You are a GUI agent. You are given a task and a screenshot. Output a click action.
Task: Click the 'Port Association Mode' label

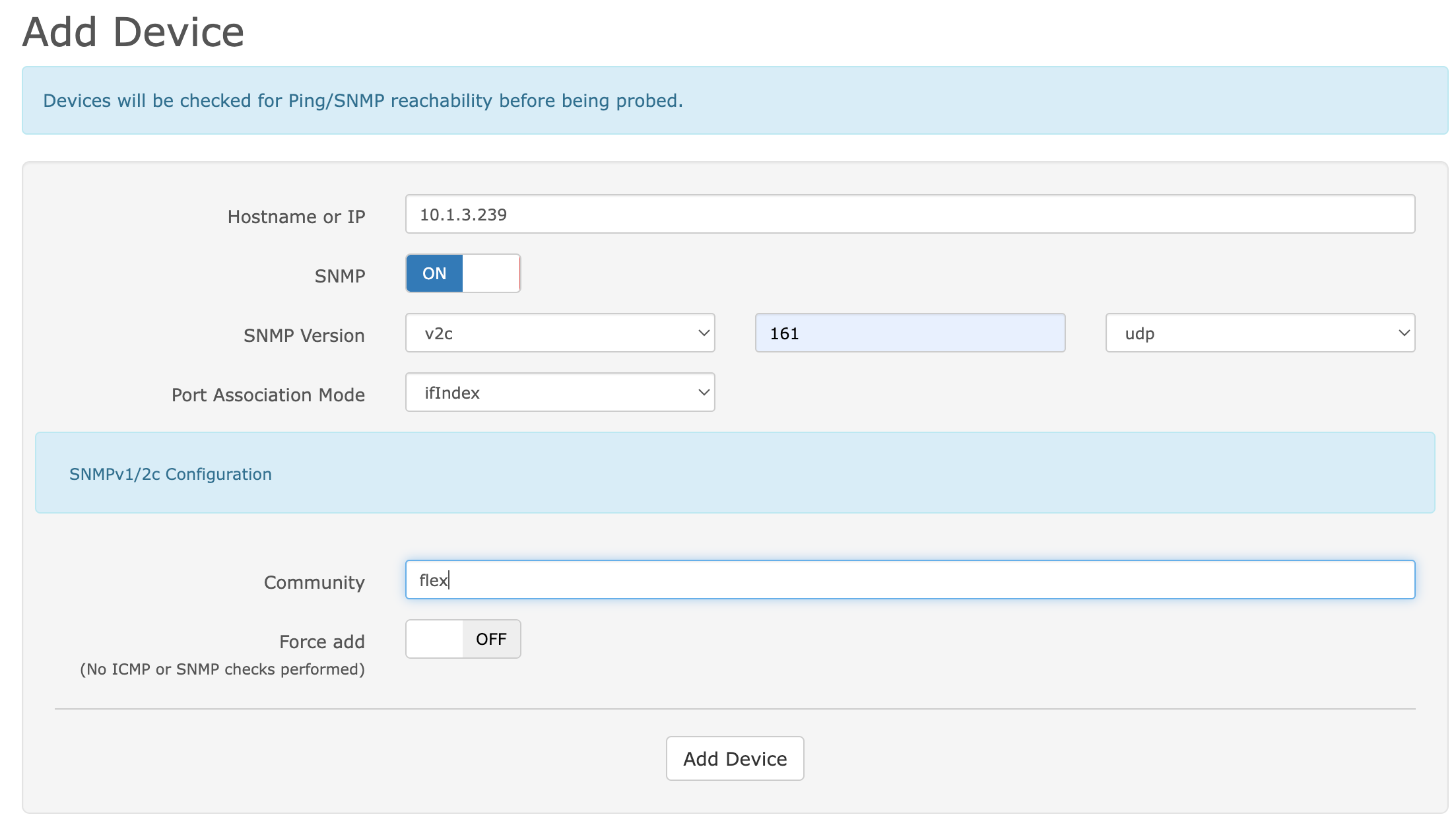[x=268, y=395]
